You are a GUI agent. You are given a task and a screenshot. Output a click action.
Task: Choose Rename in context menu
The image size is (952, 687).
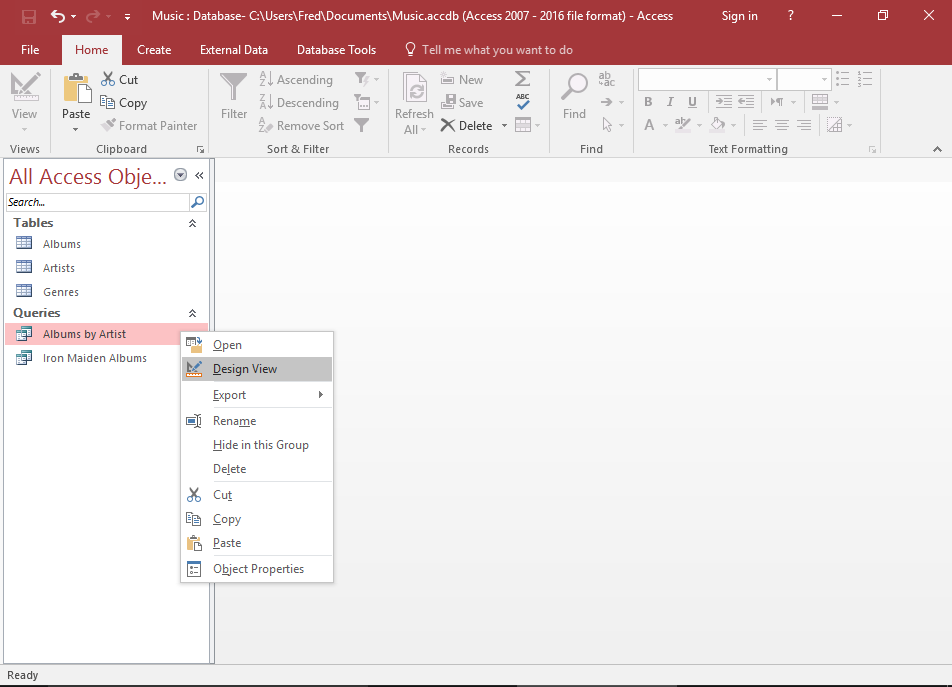click(x=257, y=421)
